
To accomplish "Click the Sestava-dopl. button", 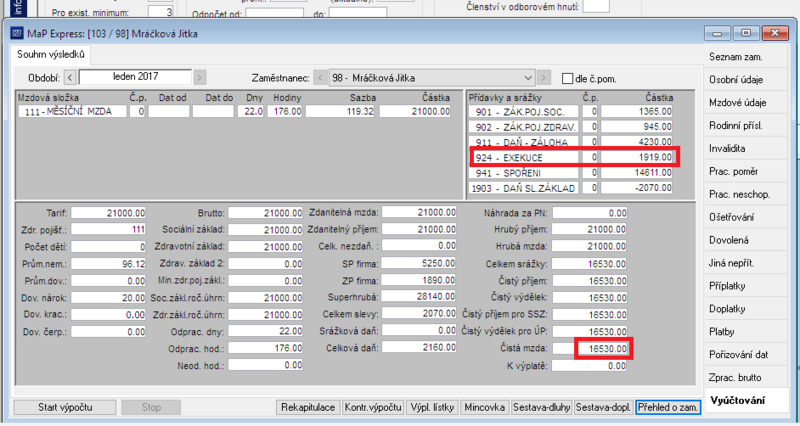I will pyautogui.click(x=604, y=407).
